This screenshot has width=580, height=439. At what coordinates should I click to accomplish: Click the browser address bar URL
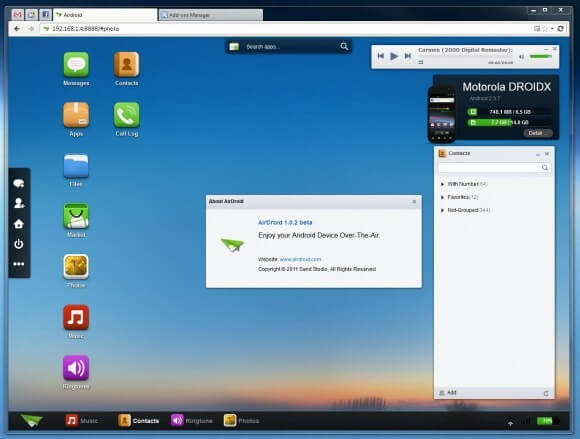tap(86, 28)
